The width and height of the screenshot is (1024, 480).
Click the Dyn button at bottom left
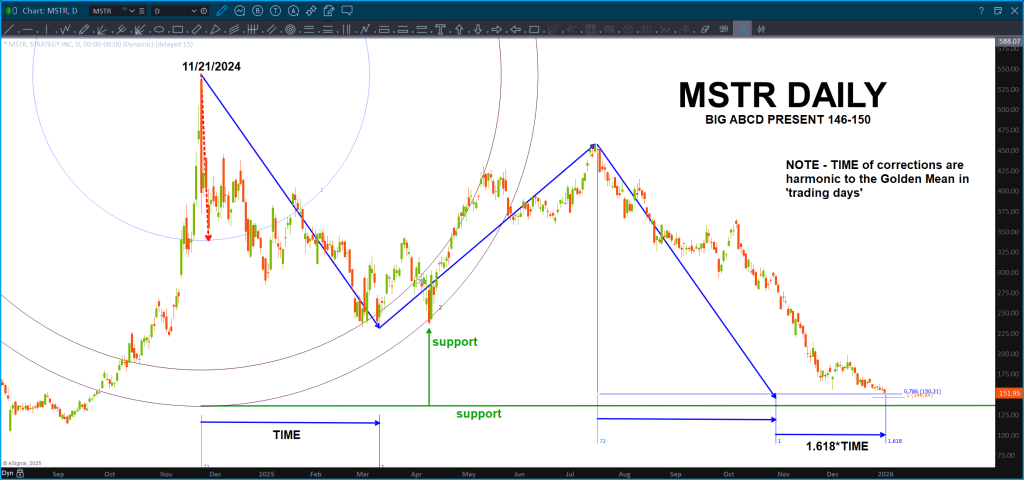pos(8,473)
